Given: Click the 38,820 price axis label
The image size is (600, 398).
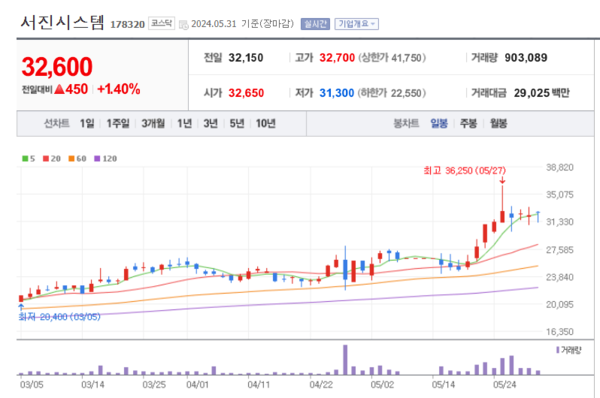Looking at the screenshot, I should click(559, 167).
